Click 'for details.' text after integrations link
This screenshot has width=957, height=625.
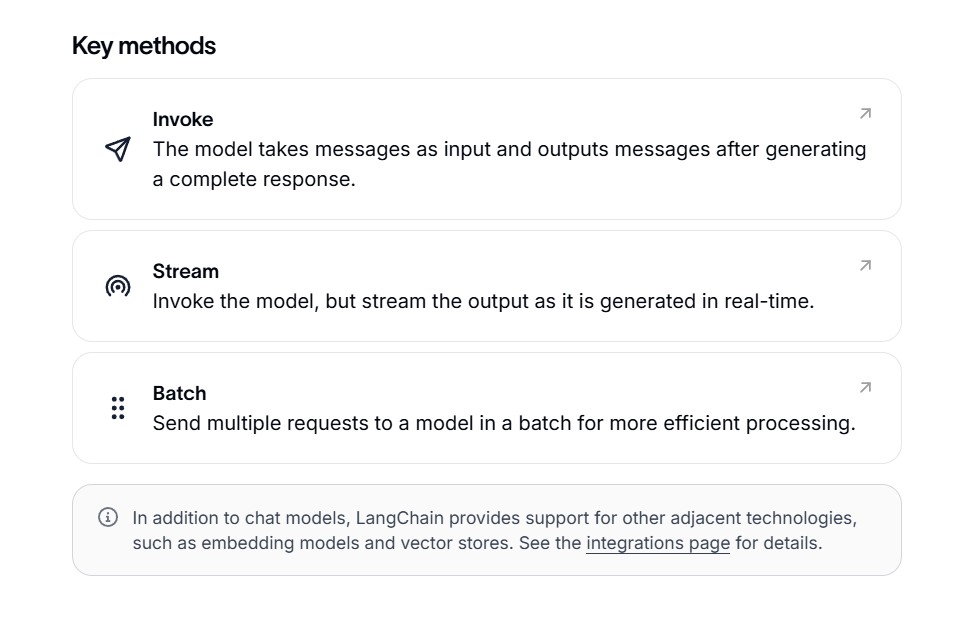click(779, 543)
